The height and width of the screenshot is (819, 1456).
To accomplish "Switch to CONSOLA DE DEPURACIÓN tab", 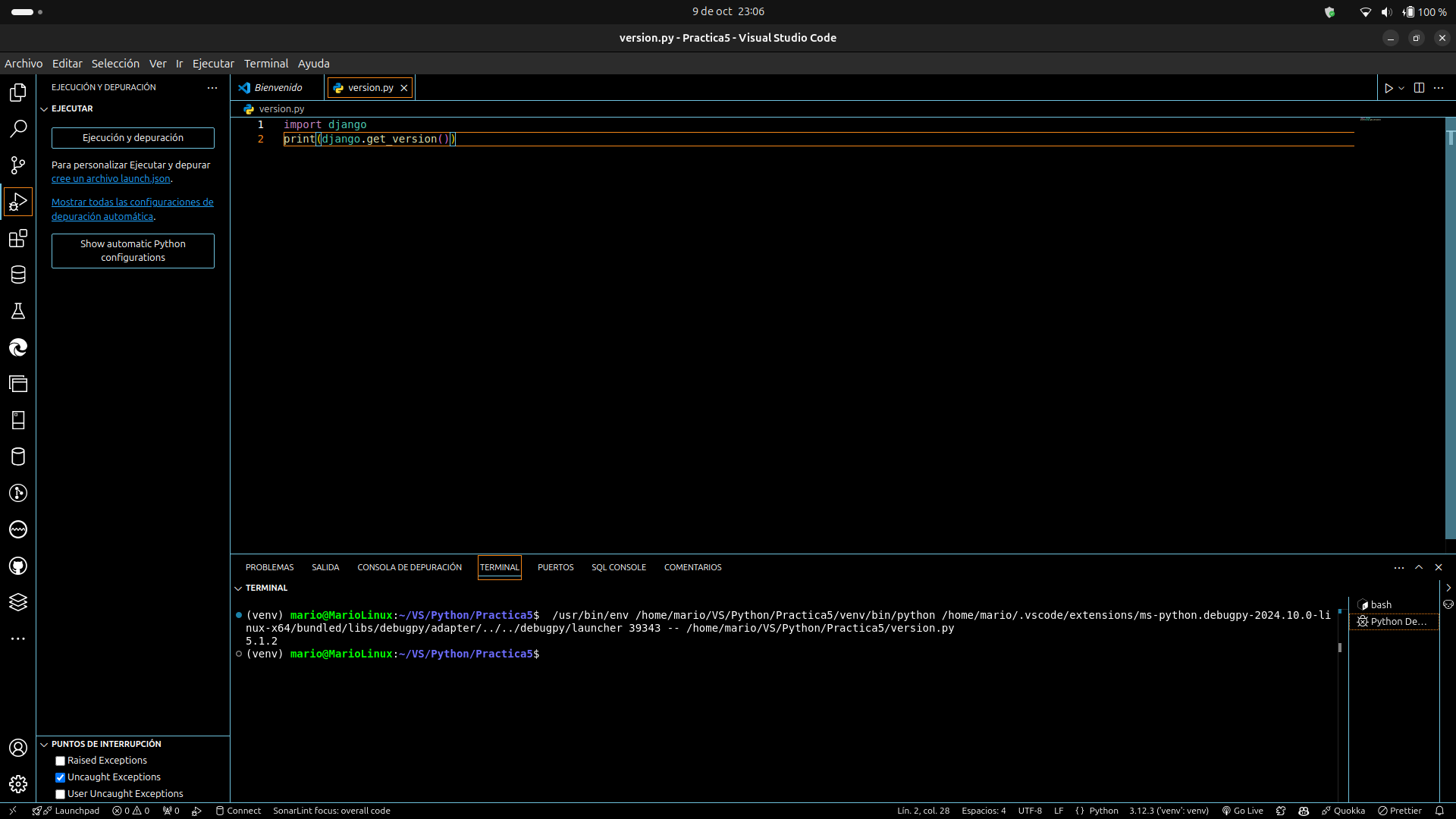I will [409, 567].
